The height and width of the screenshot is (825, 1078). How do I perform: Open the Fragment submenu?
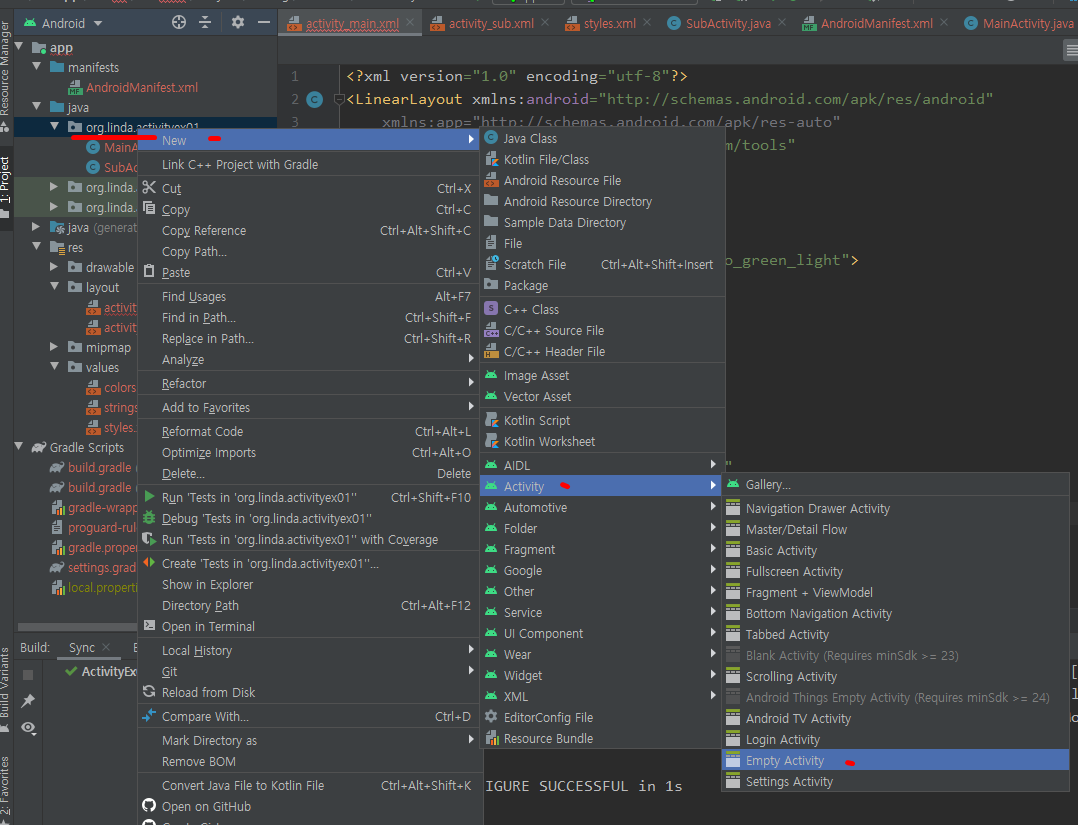pyautogui.click(x=602, y=549)
